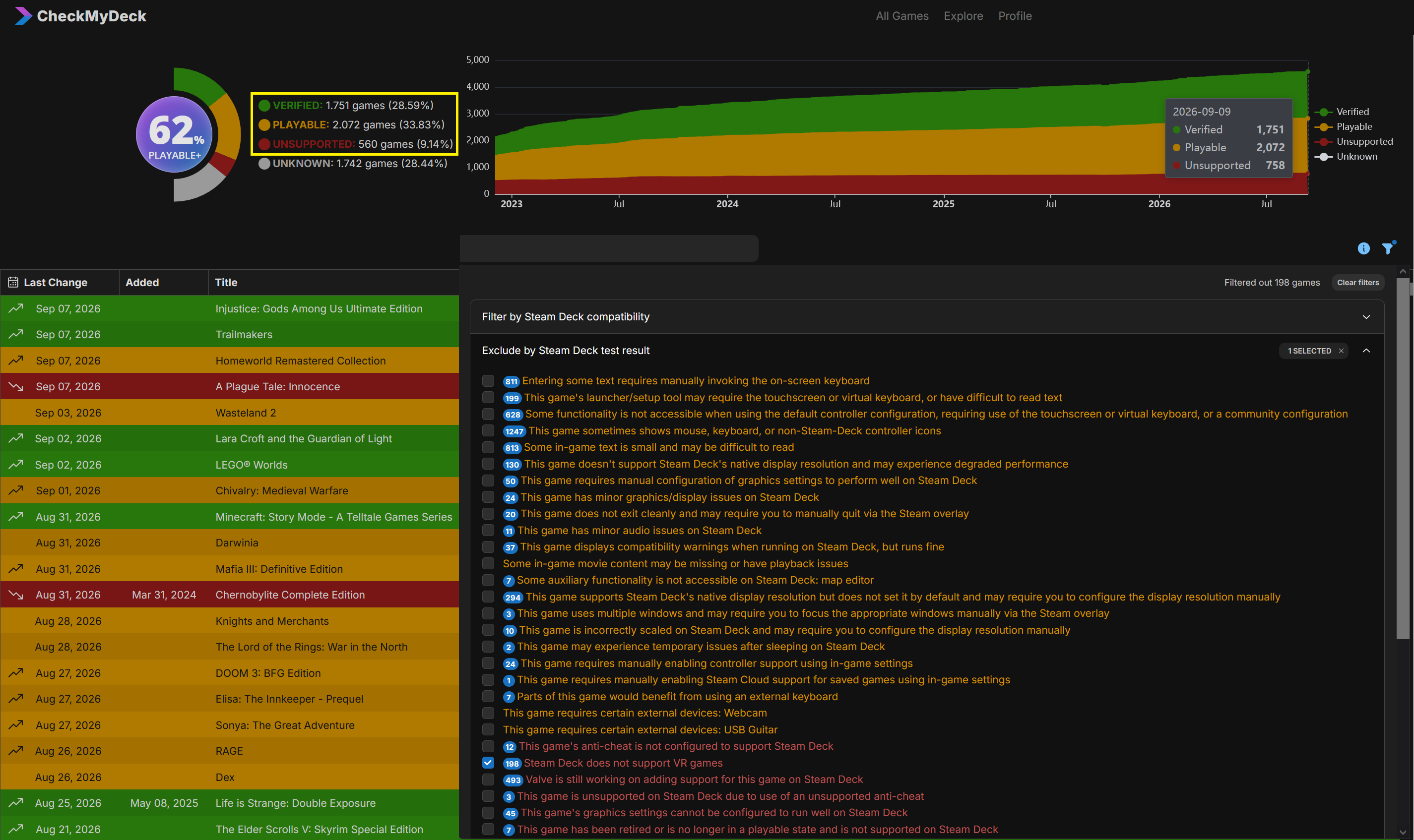The height and width of the screenshot is (840, 1414).
Task: Toggle Unknown series in chart legend
Action: [x=1346, y=157]
